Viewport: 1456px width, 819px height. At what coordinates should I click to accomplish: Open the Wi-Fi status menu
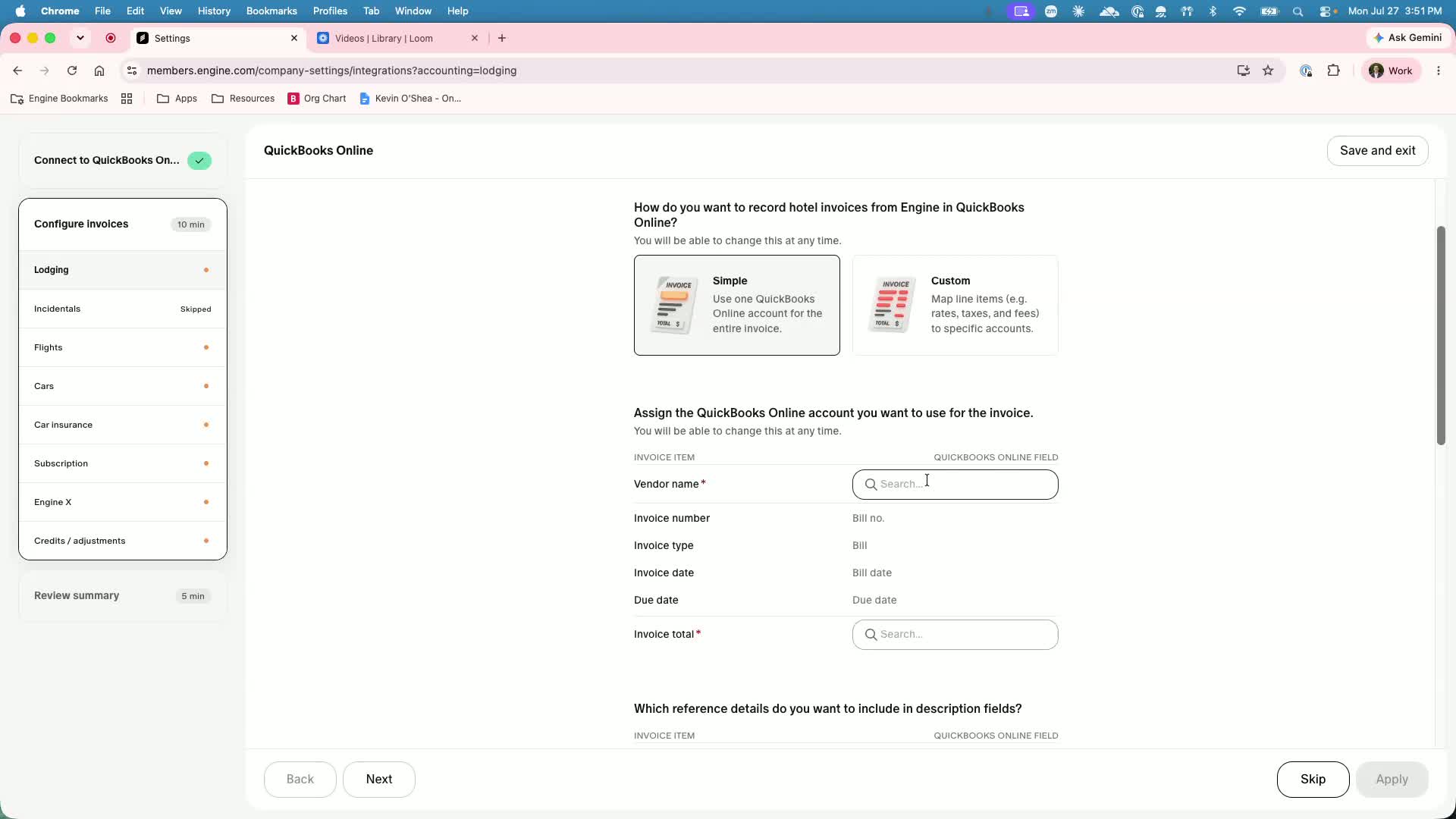click(1239, 11)
